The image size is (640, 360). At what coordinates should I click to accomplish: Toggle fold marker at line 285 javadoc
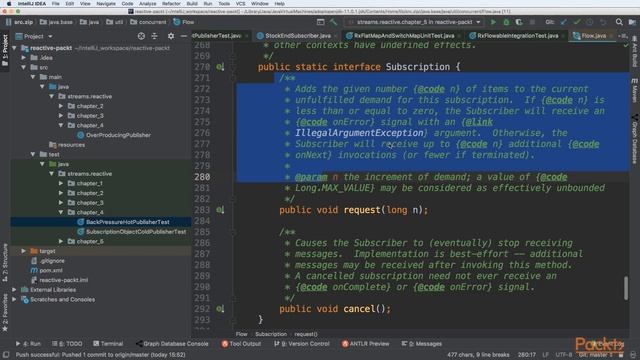(233, 232)
